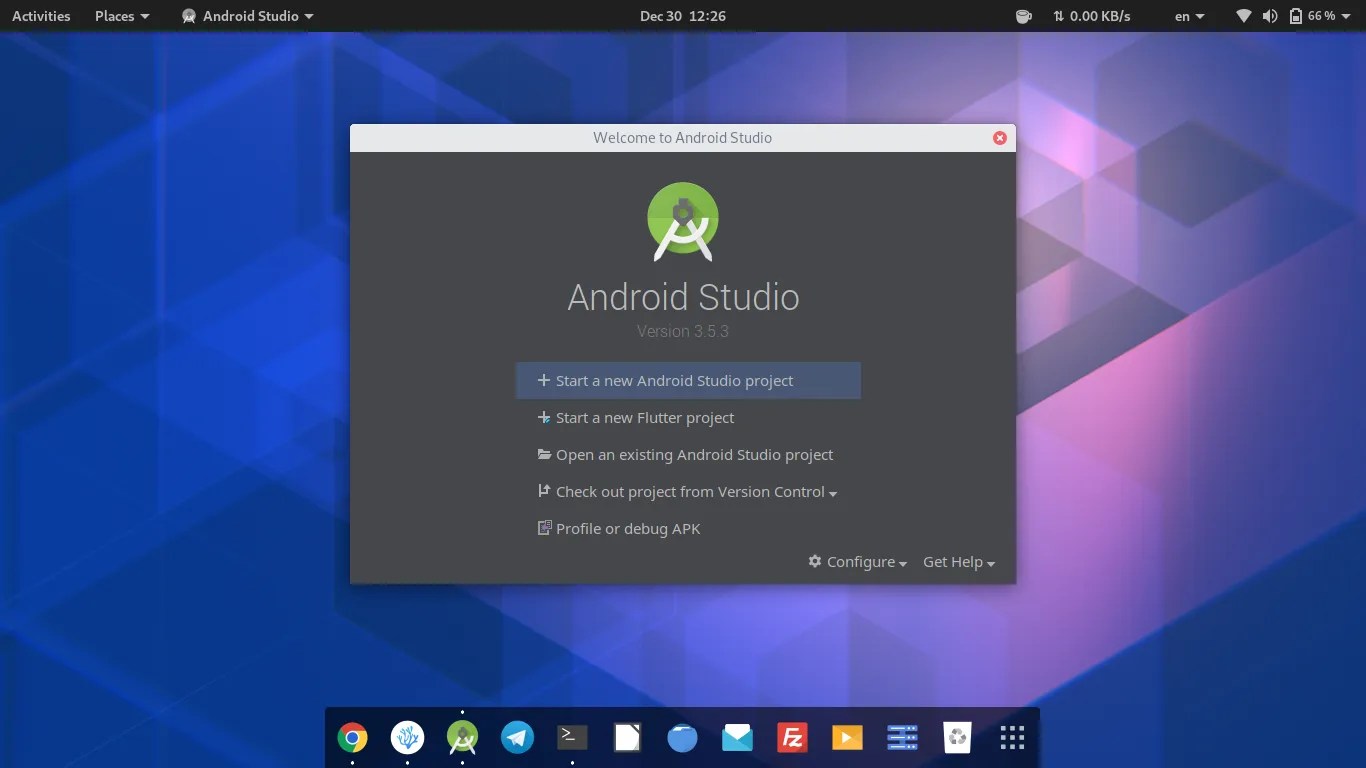
Task: Click the Android Studio icon in the dock
Action: coord(462,738)
